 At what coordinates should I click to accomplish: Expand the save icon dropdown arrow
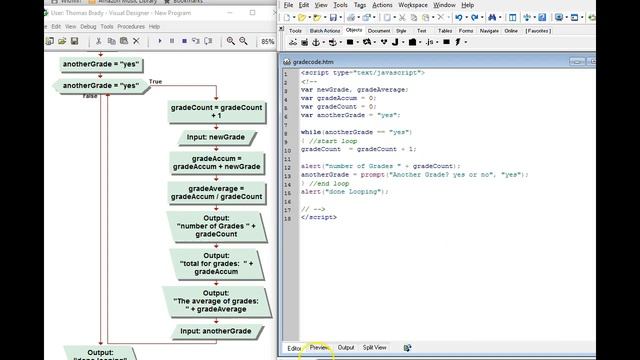pos(341,18)
